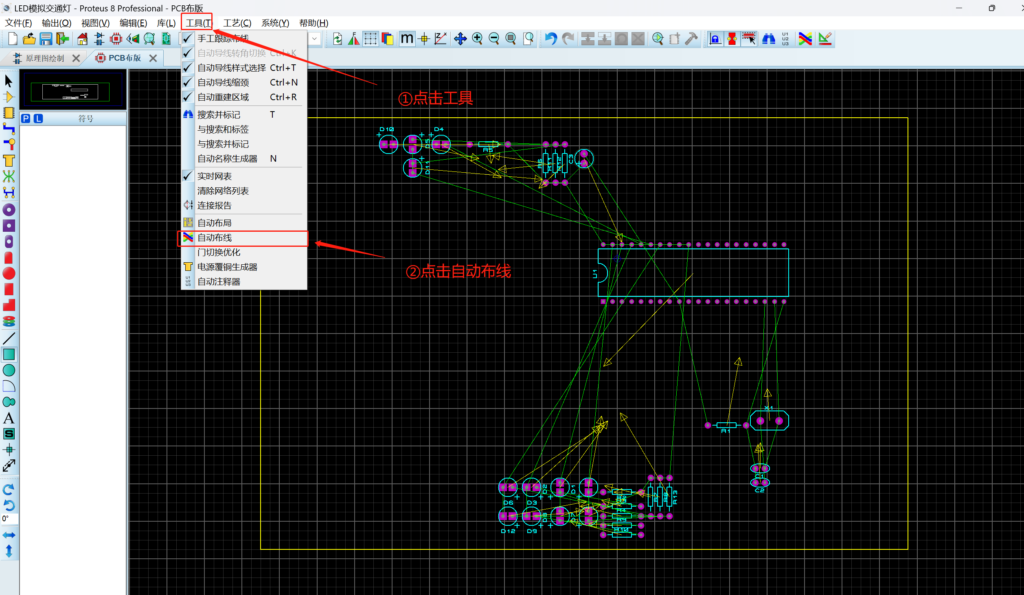Toggle the 实时网表 checkmark option
Viewport: 1024px width, 595px height.
point(214,176)
